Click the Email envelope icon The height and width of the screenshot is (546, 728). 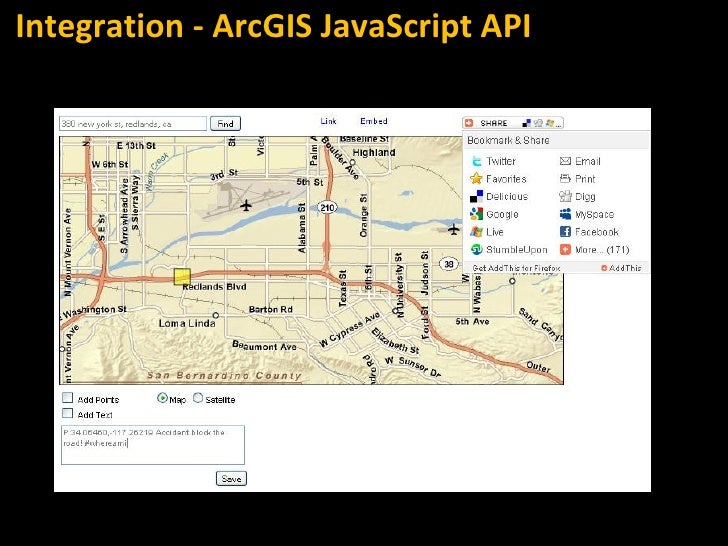(565, 161)
